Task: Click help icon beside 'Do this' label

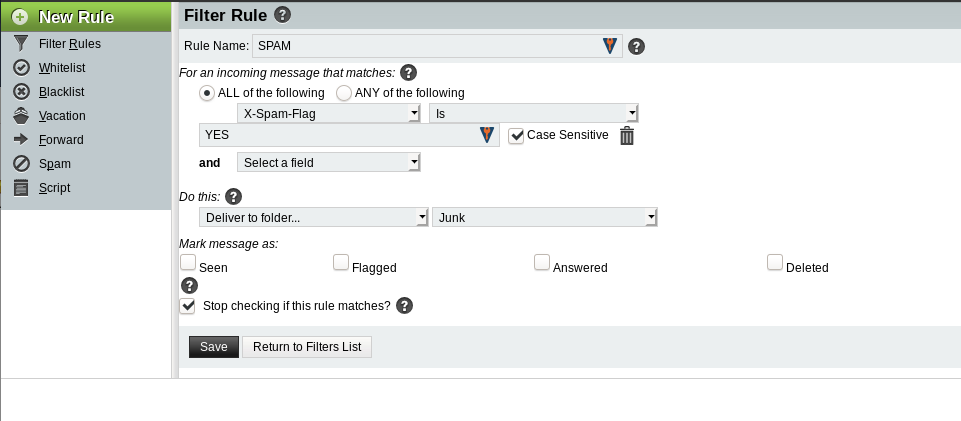Action: (234, 196)
